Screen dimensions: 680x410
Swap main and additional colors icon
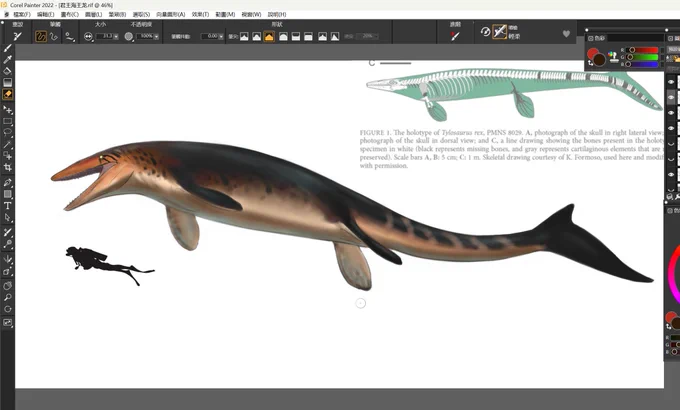(590, 63)
